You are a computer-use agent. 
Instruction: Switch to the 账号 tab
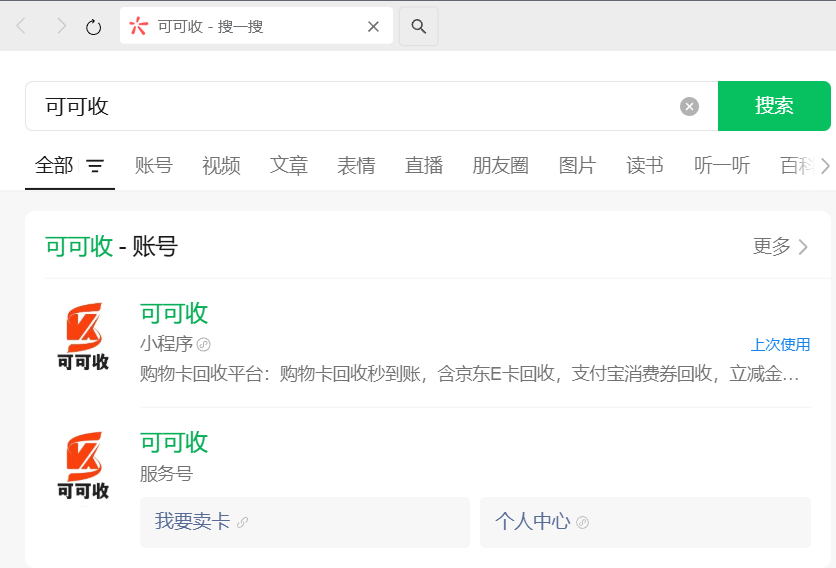pos(154,166)
